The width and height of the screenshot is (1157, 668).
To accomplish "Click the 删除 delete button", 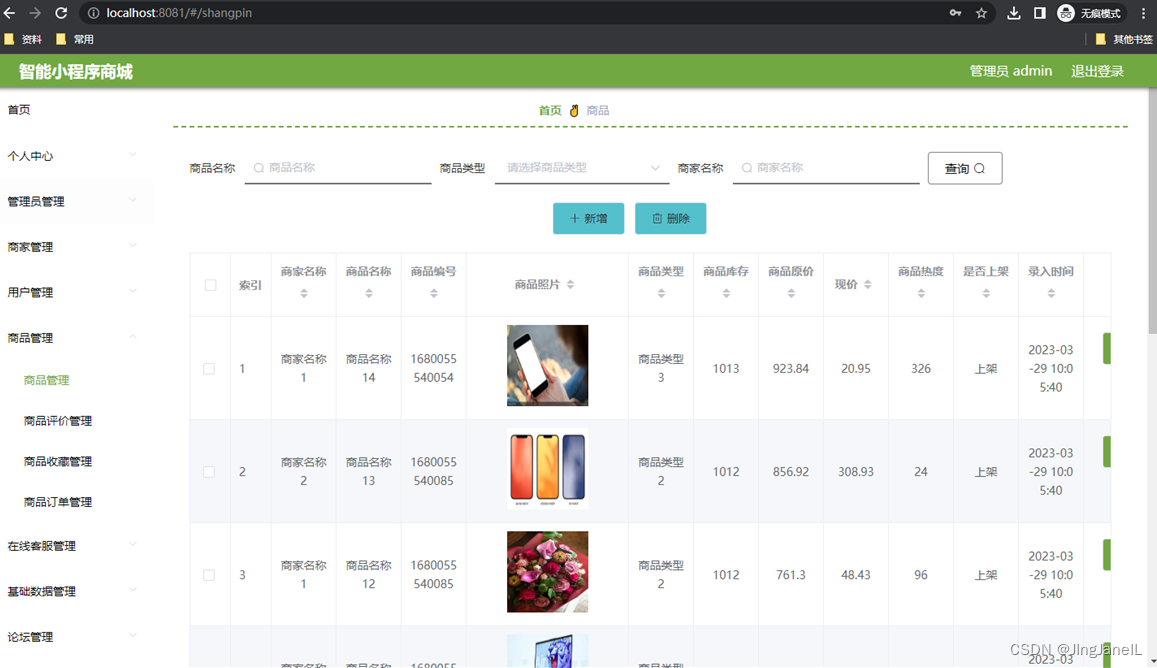I will pyautogui.click(x=670, y=218).
